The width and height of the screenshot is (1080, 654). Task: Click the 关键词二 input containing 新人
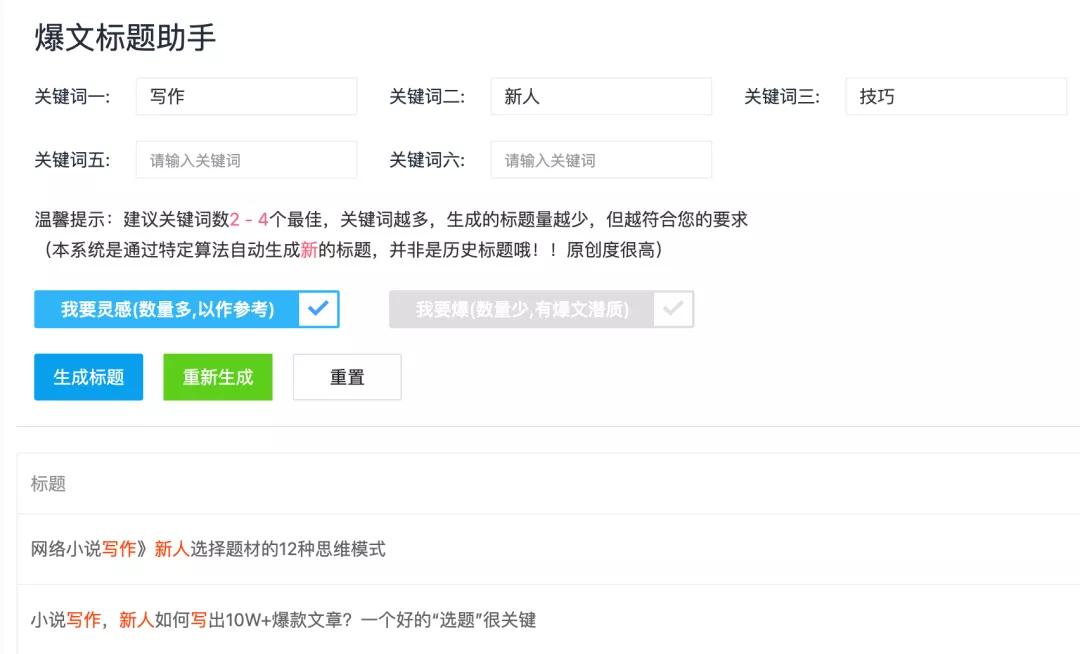point(600,96)
